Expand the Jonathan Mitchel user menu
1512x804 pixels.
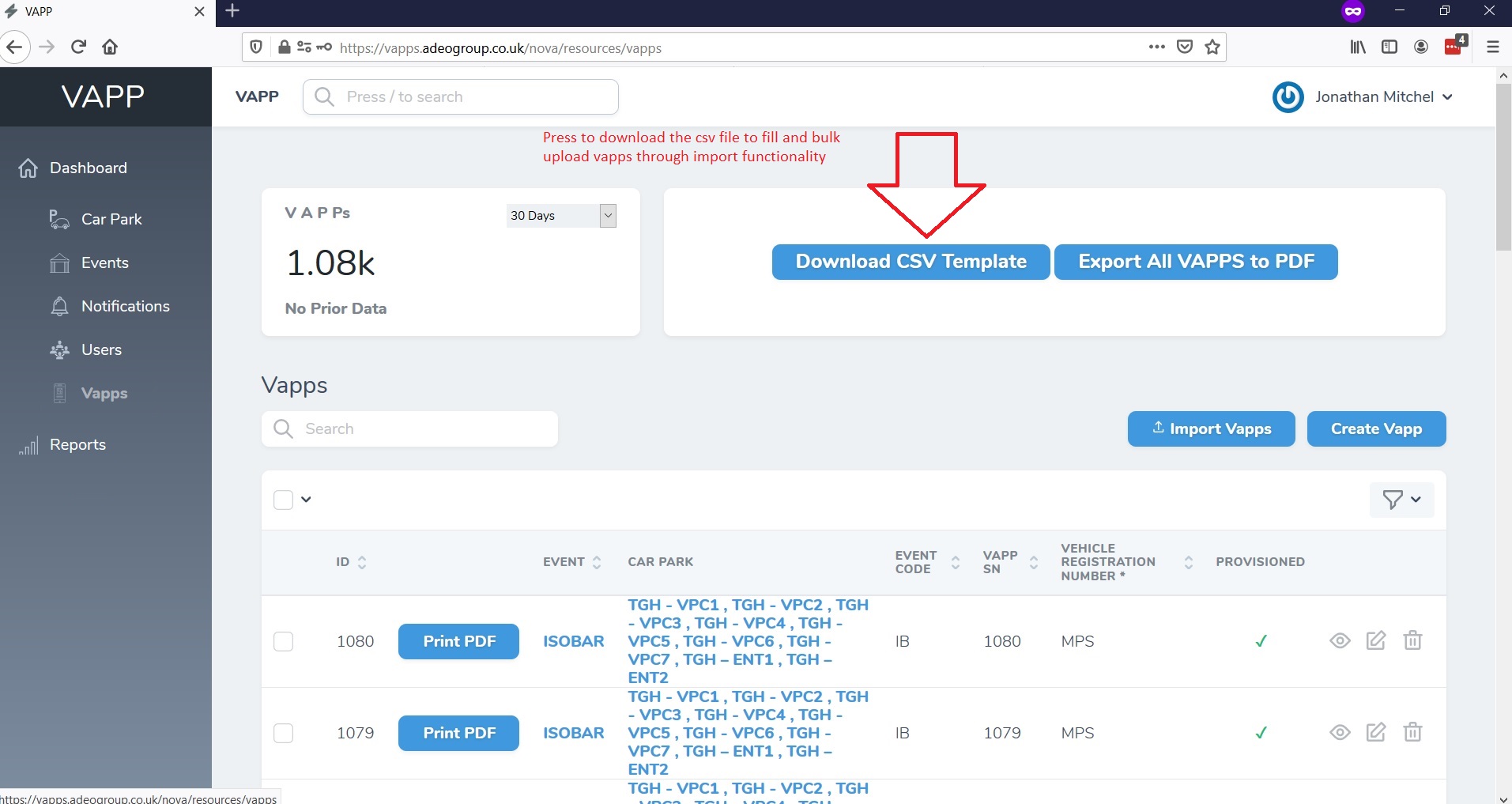pos(1447,97)
